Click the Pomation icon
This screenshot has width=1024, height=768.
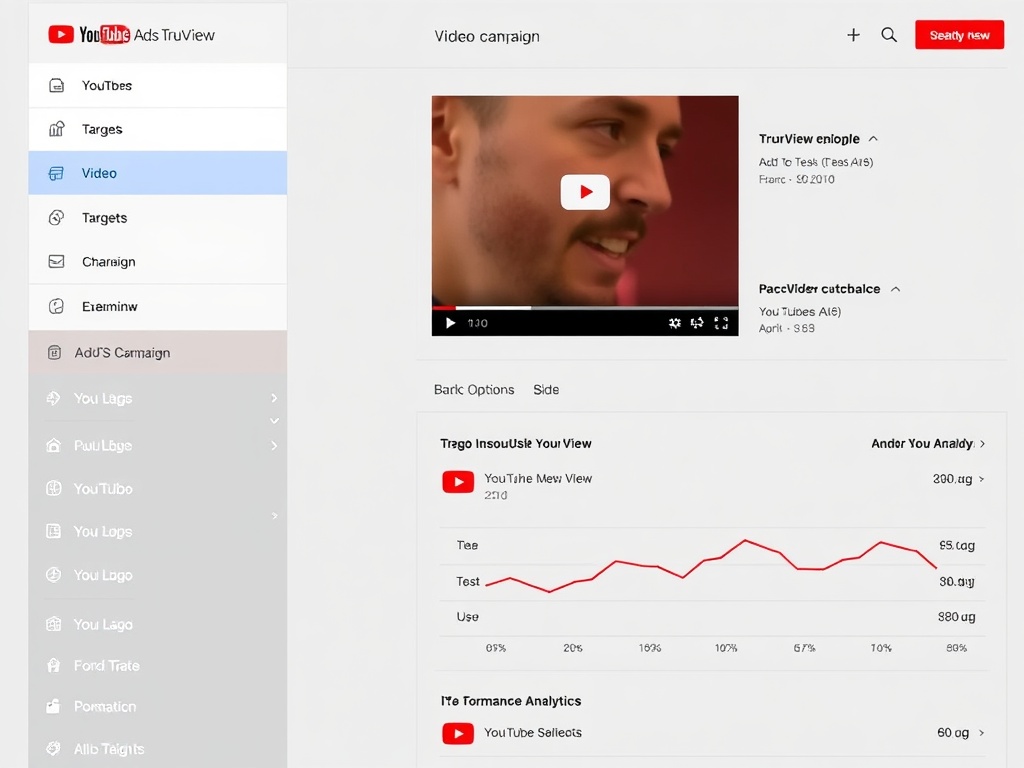[54, 706]
